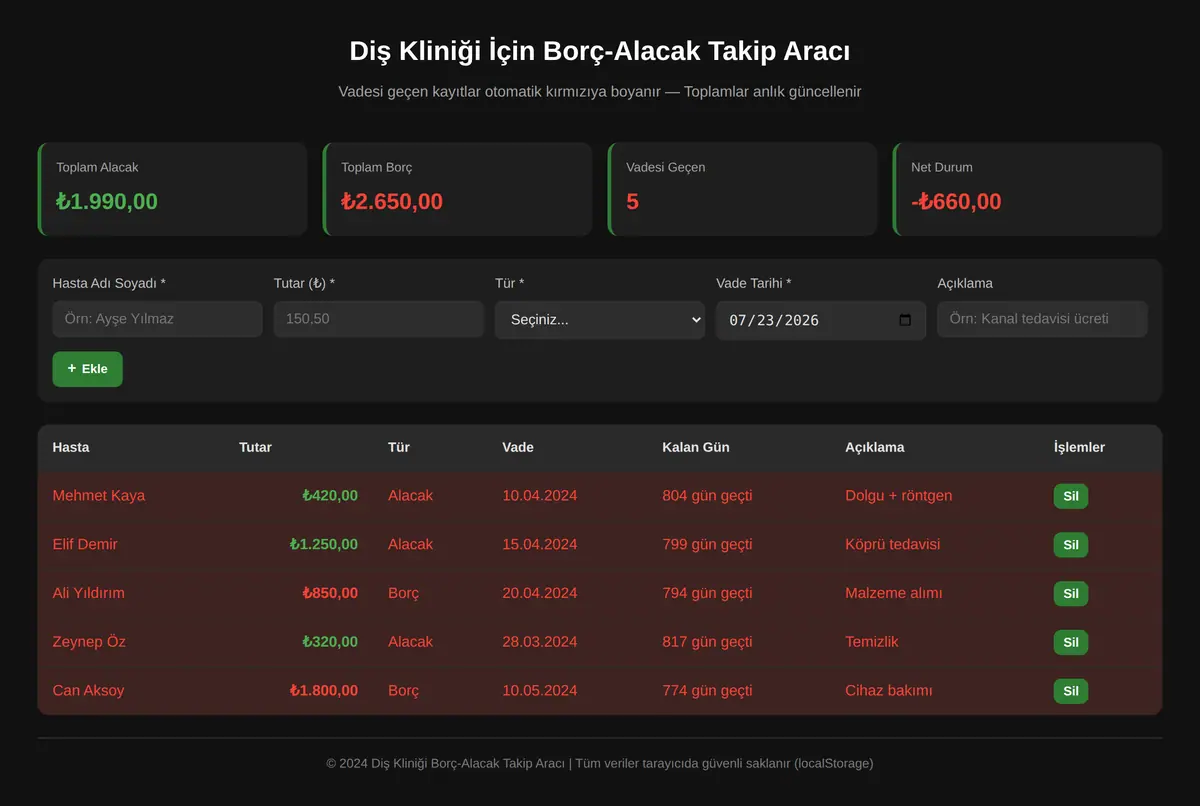The height and width of the screenshot is (806, 1200).
Task: Select the name Can Aksoy
Action: [89, 690]
